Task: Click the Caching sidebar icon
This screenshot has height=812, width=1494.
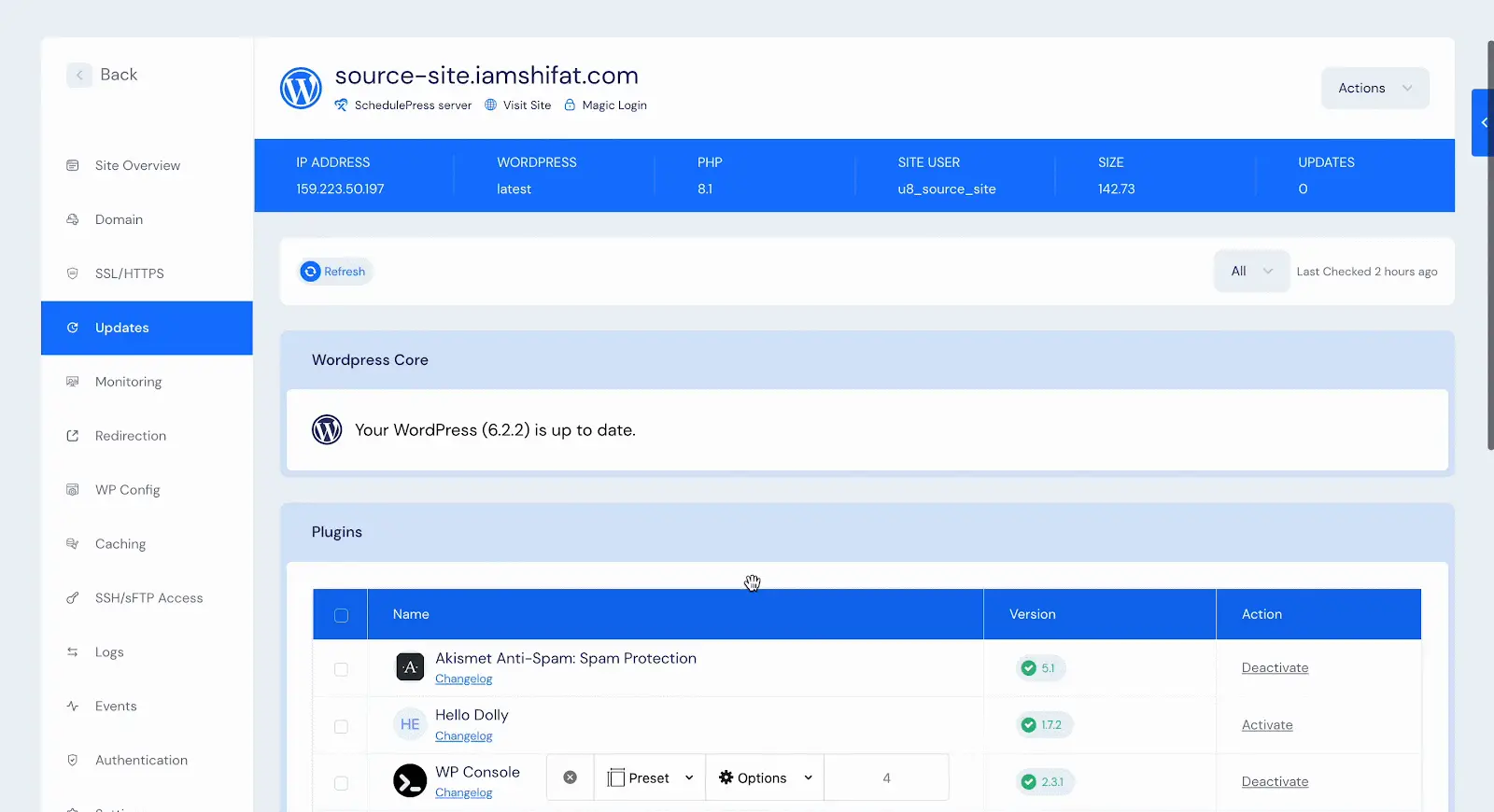Action: click(x=73, y=545)
